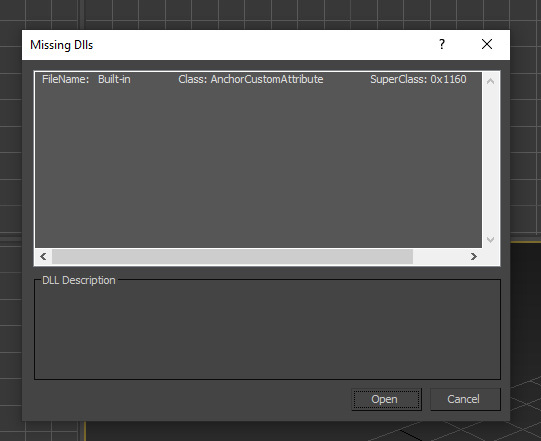Screen dimensions: 541x441
Task: Click empty track right of horizontal scrollbar thumb
Action: click(x=439, y=256)
